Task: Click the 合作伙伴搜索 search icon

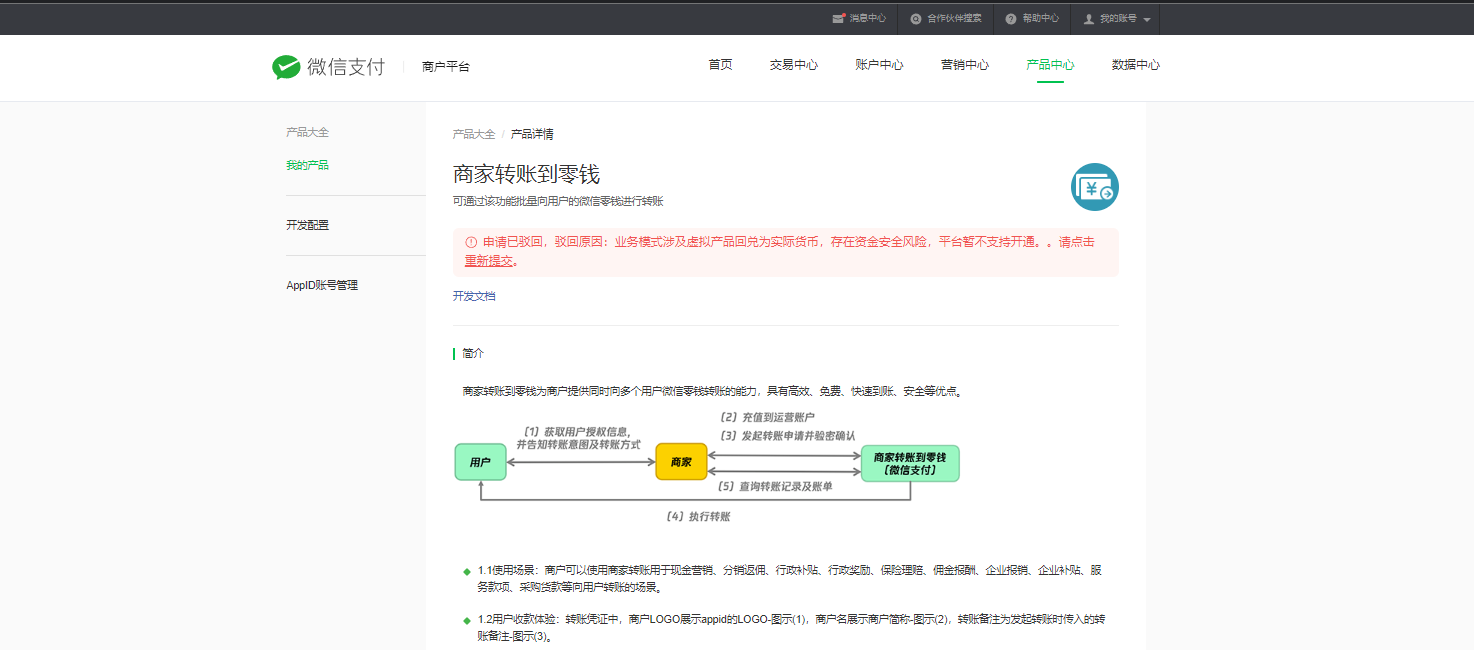Action: click(916, 19)
